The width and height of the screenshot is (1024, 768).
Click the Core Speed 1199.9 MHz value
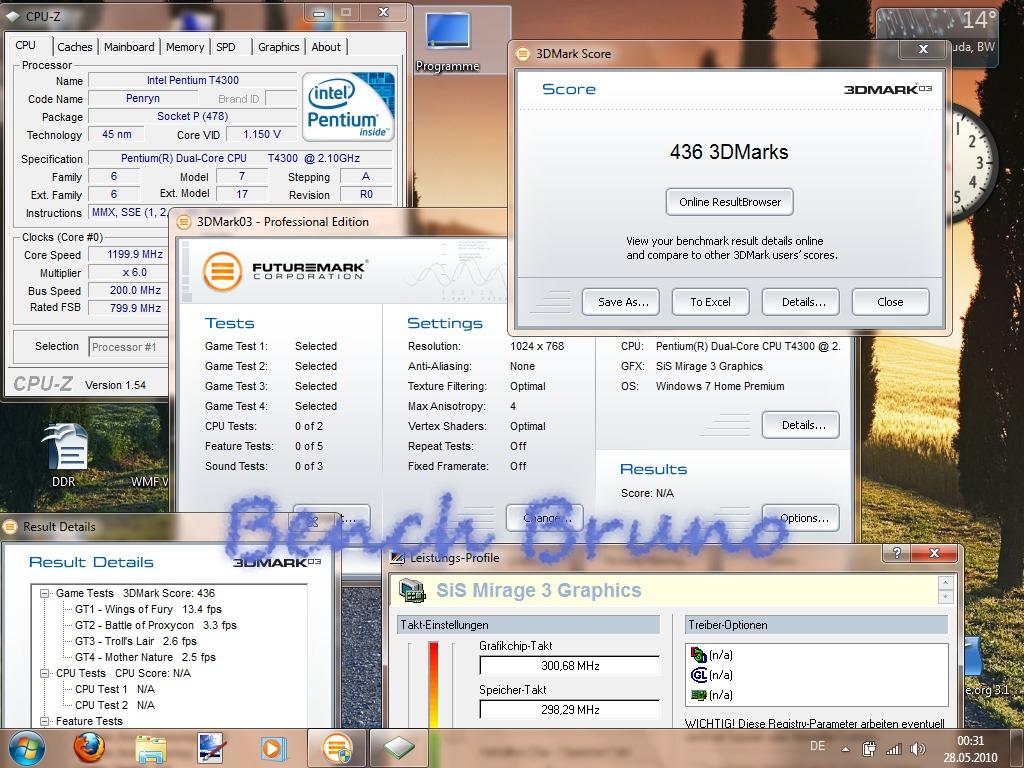[x=128, y=255]
